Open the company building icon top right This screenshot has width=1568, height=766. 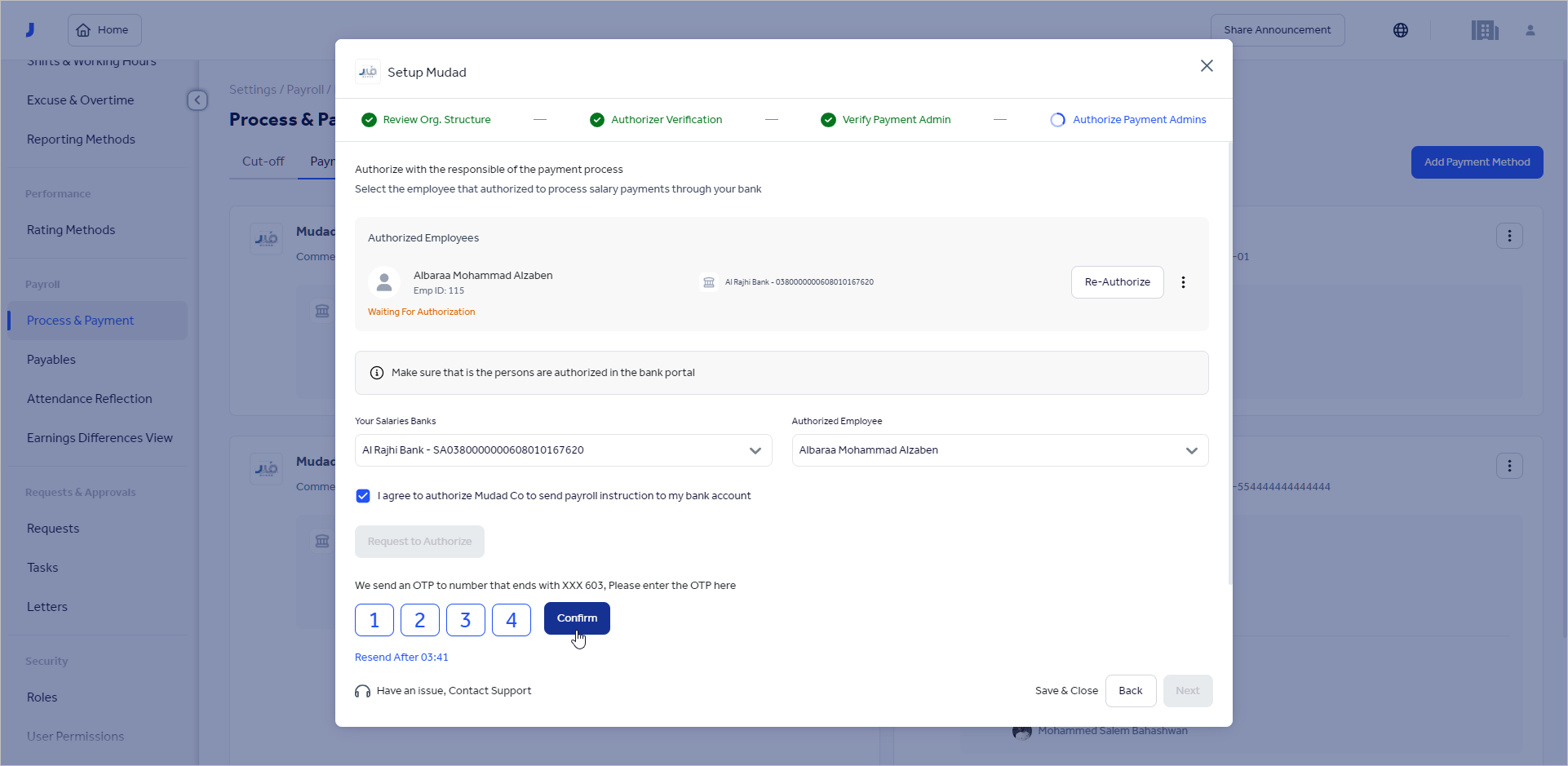(1486, 29)
